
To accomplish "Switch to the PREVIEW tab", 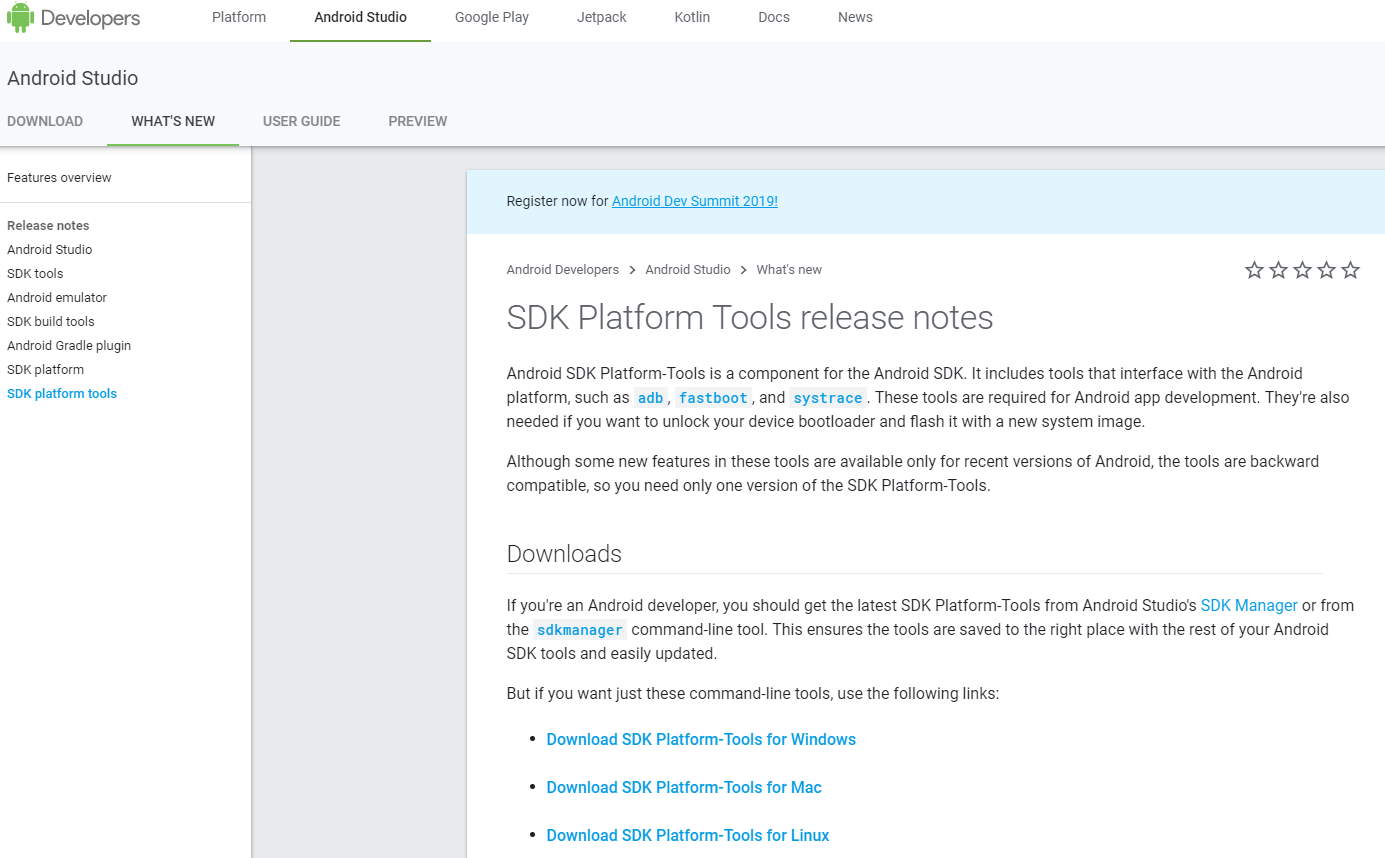I will 418,121.
